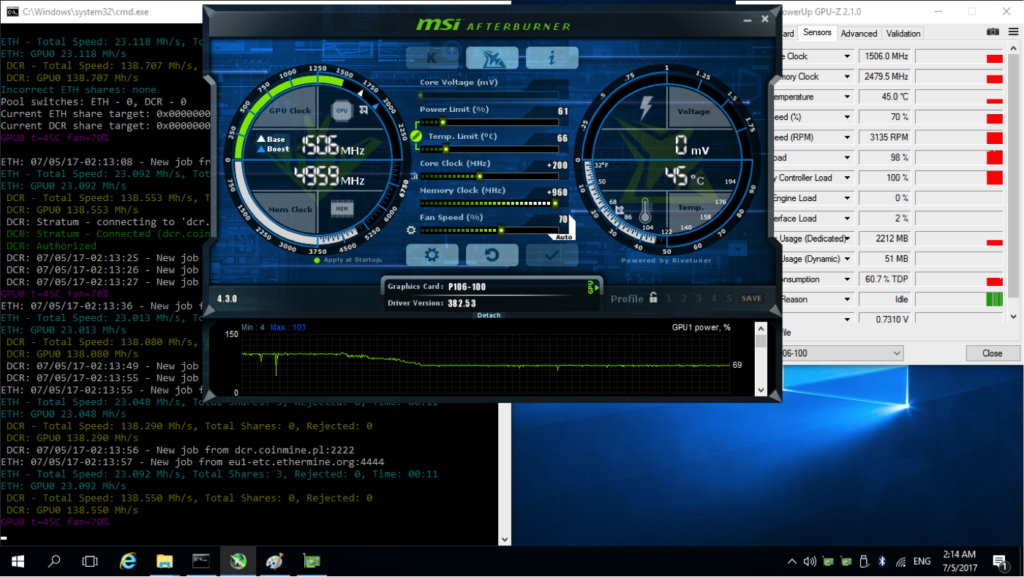Open the GPU Clock sensor dropdown in GPU-Z
The height and width of the screenshot is (577, 1024).
click(x=846, y=56)
